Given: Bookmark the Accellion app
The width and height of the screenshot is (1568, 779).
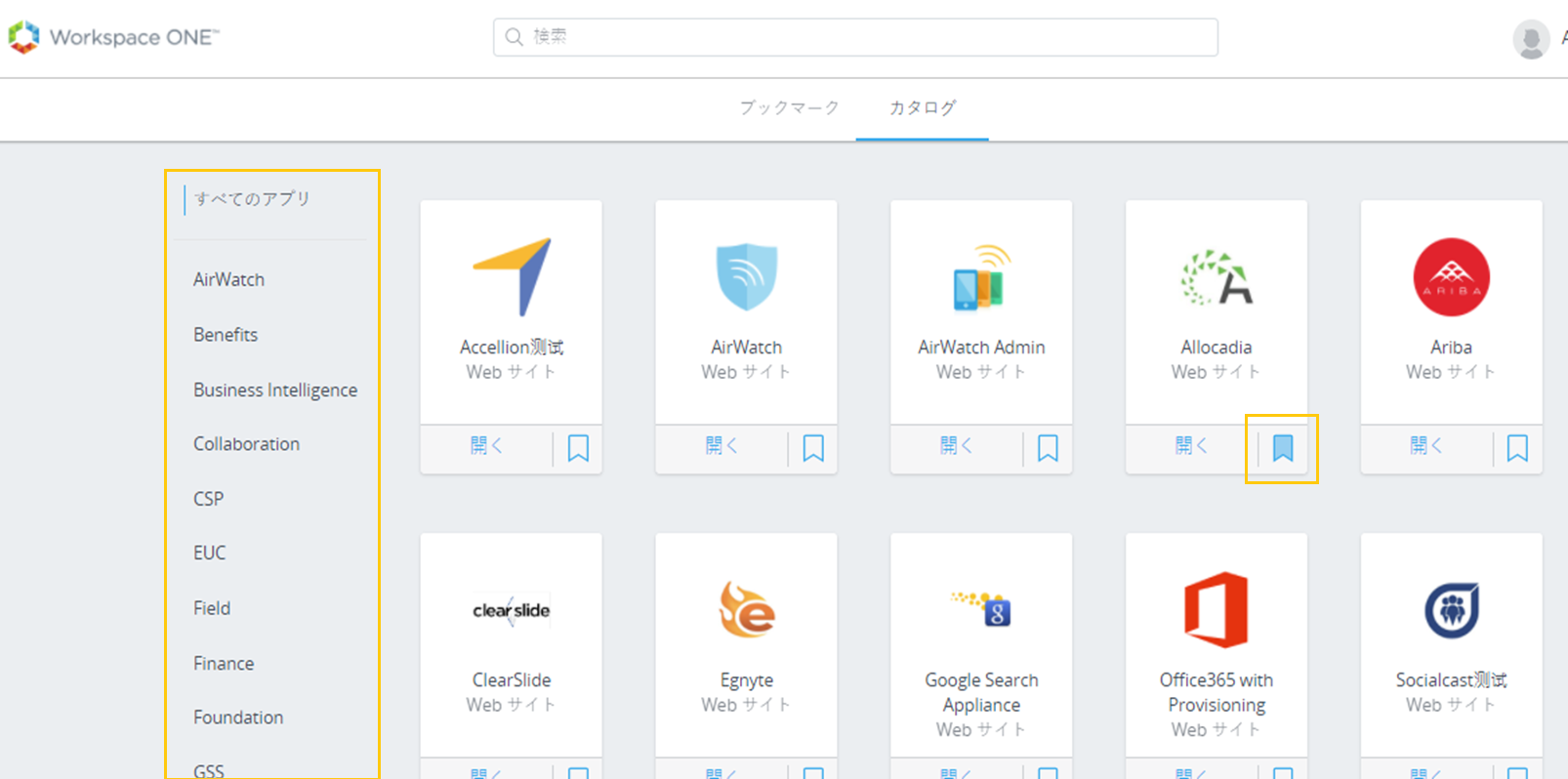Looking at the screenshot, I should (578, 448).
